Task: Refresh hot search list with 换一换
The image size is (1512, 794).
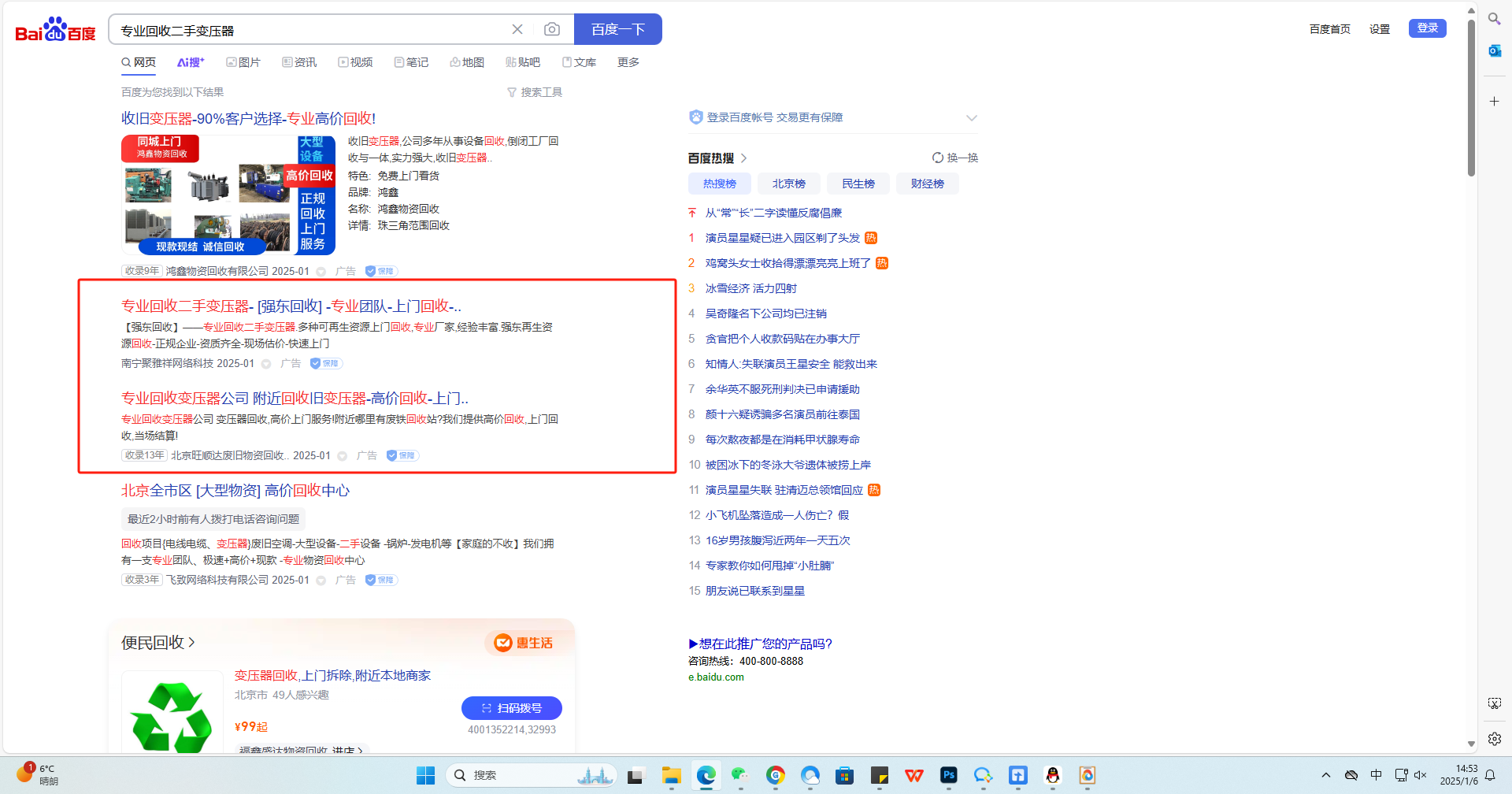Action: tap(954, 158)
